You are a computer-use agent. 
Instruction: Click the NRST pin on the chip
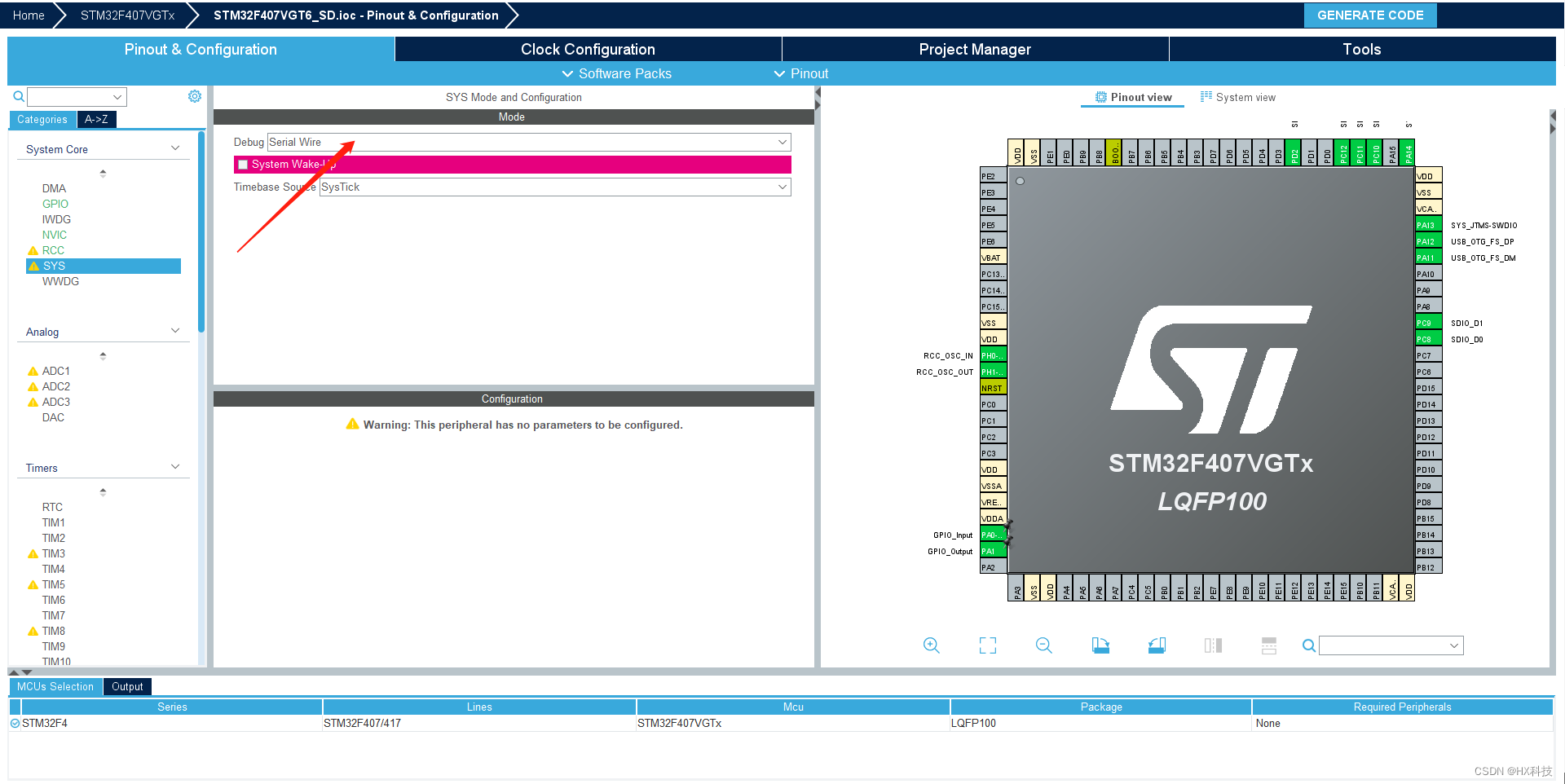tap(993, 388)
